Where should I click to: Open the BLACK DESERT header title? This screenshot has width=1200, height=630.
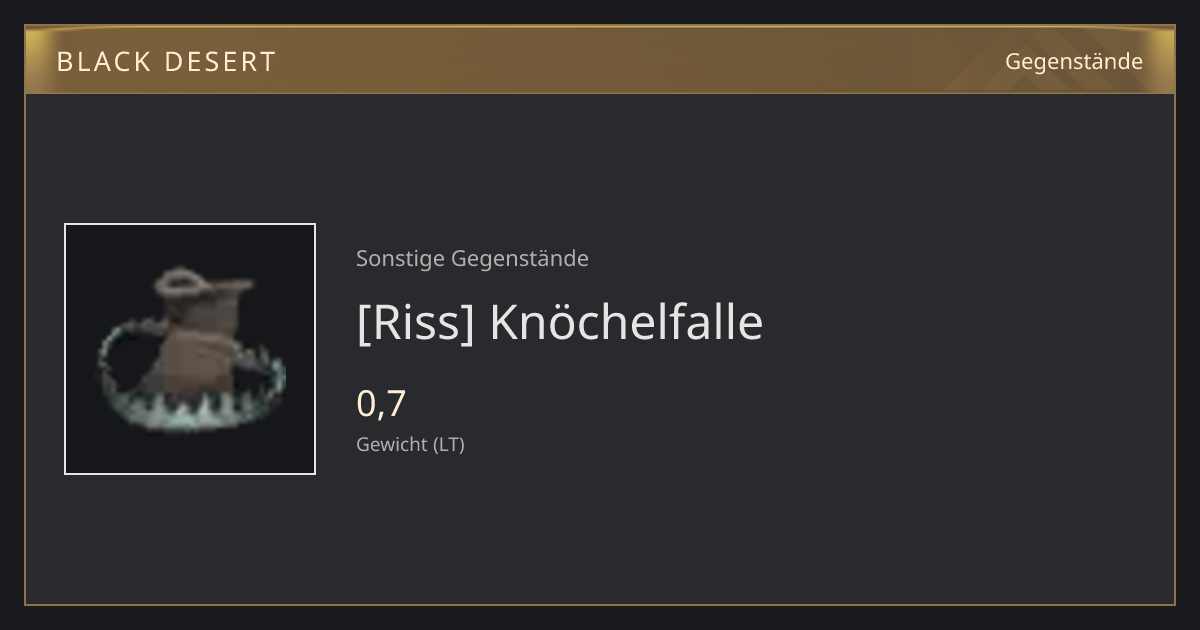tap(166, 62)
